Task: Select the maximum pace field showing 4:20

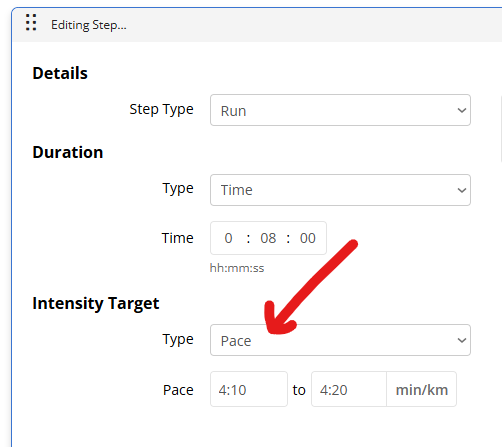Action: 349,389
